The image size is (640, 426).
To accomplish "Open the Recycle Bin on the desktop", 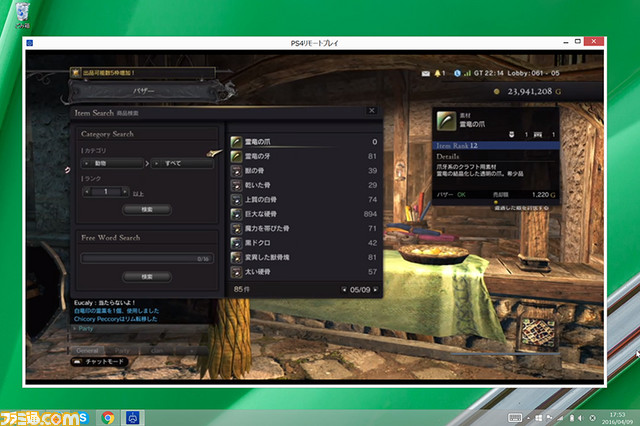I will tap(23, 15).
